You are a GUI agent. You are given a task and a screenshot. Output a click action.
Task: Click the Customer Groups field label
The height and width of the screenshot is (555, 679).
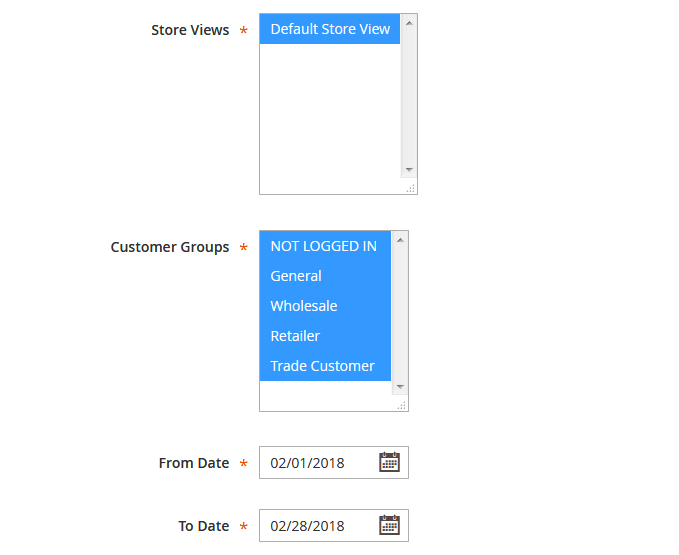tap(170, 247)
